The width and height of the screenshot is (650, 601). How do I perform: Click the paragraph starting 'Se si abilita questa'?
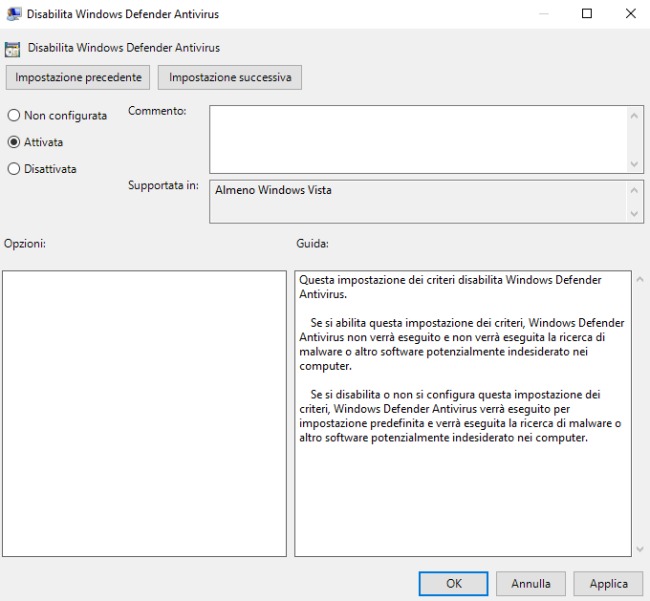[461, 344]
